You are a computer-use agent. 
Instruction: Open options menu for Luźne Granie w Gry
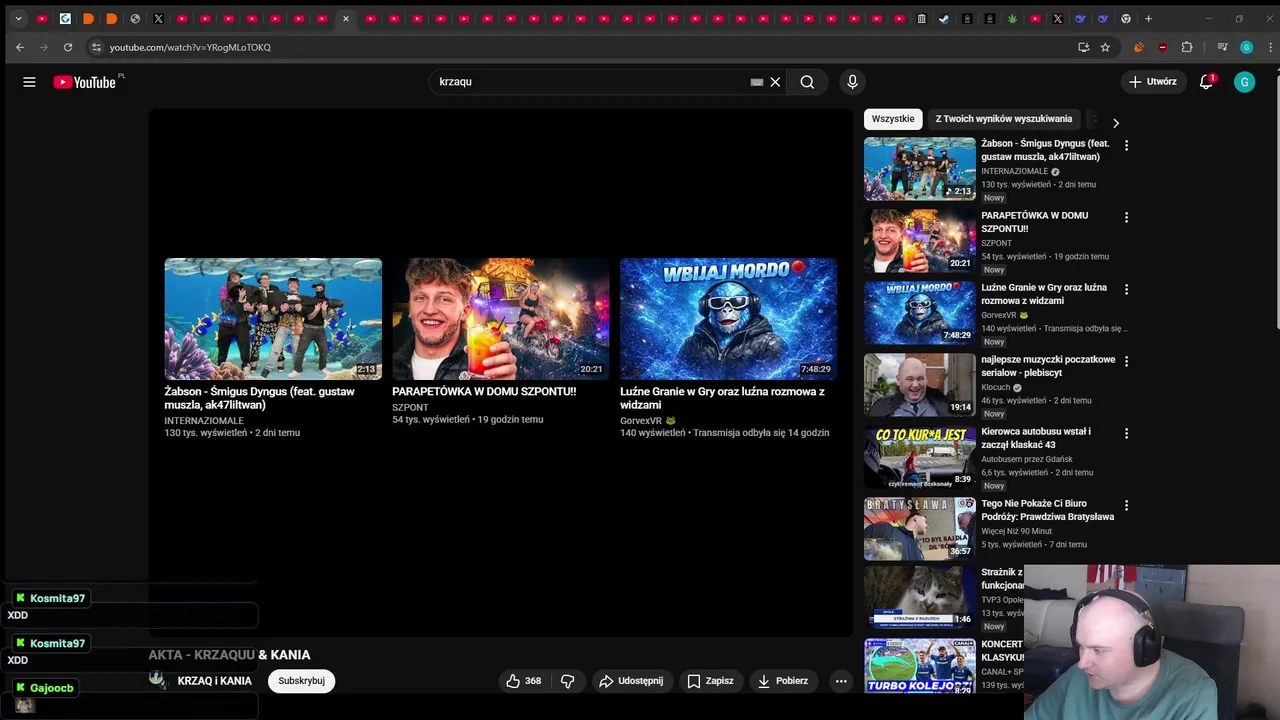(1126, 289)
